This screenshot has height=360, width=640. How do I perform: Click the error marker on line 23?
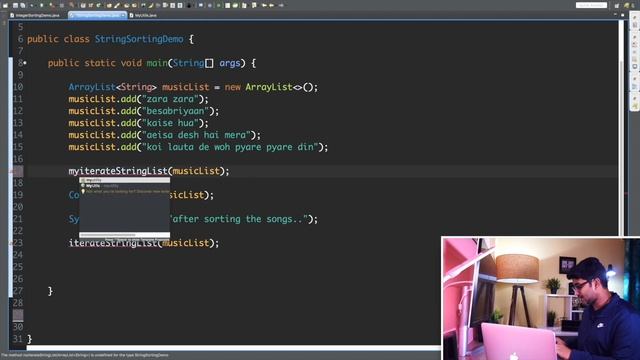(x=11, y=243)
